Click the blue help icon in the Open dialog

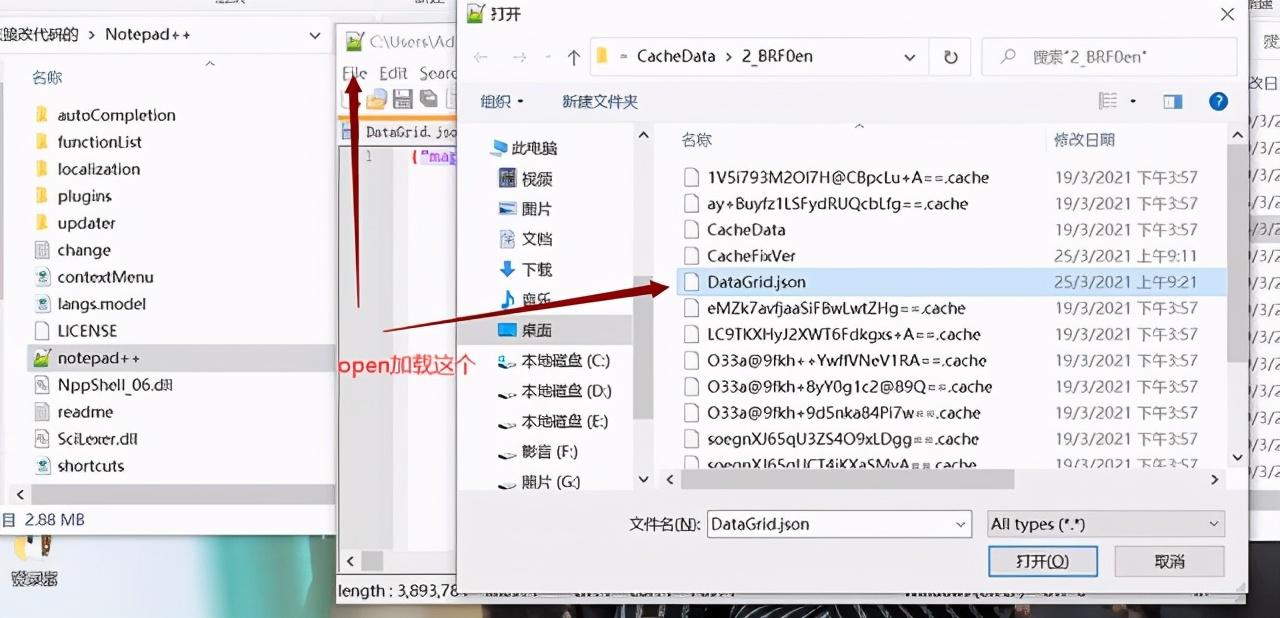[1218, 101]
